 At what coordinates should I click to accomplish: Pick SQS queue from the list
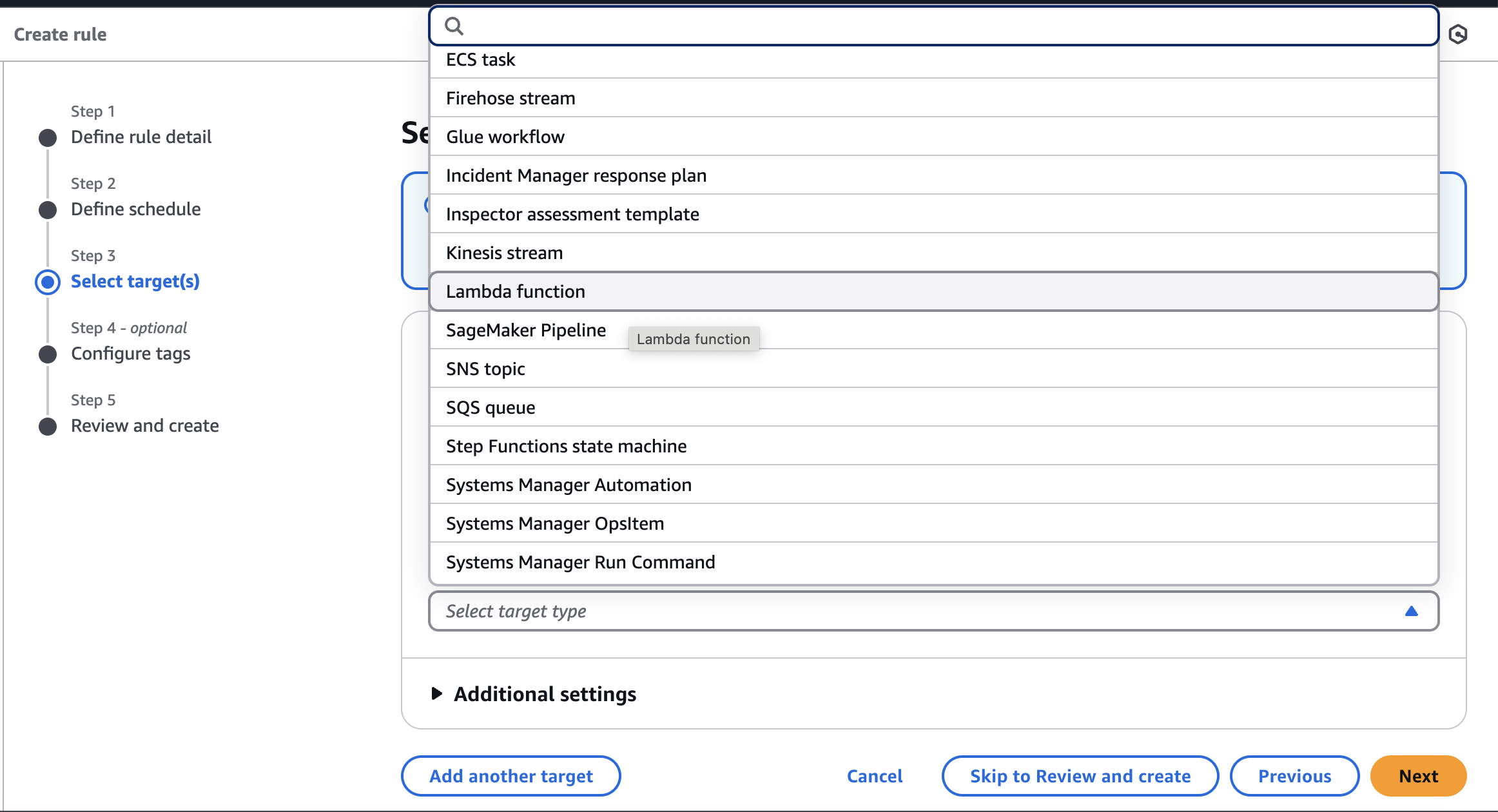pos(491,407)
